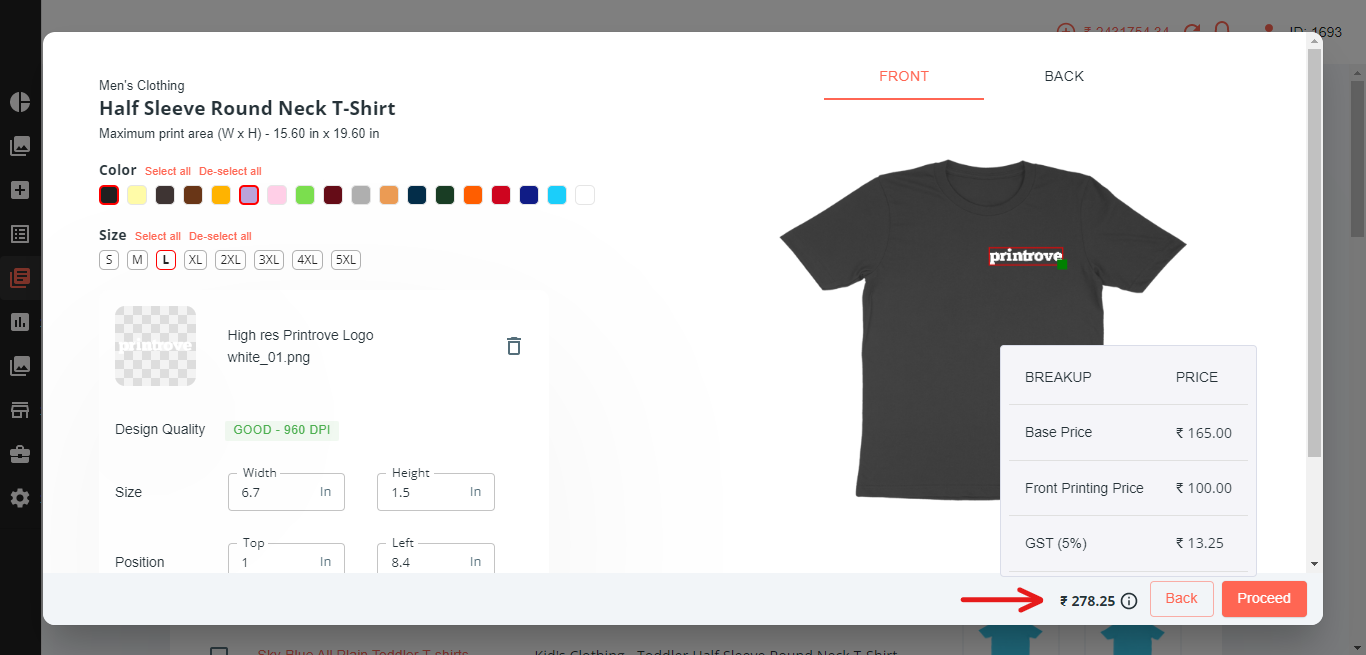Select the red color swatch
Screen dimensions: 1366x655
[501, 195]
